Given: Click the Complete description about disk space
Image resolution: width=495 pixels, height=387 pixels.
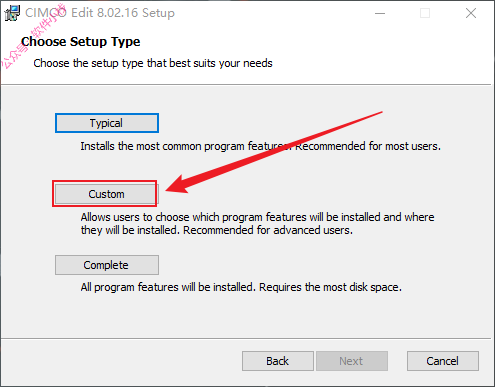Looking at the screenshot, I should pos(241,287).
